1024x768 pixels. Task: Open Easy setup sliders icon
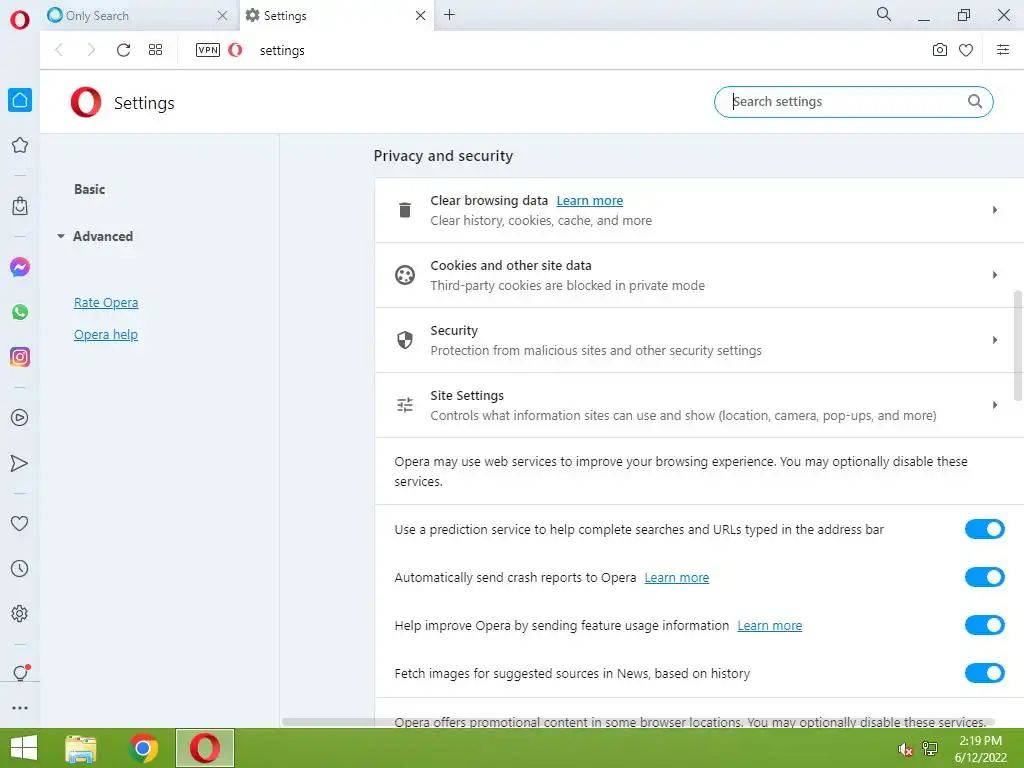(1003, 50)
